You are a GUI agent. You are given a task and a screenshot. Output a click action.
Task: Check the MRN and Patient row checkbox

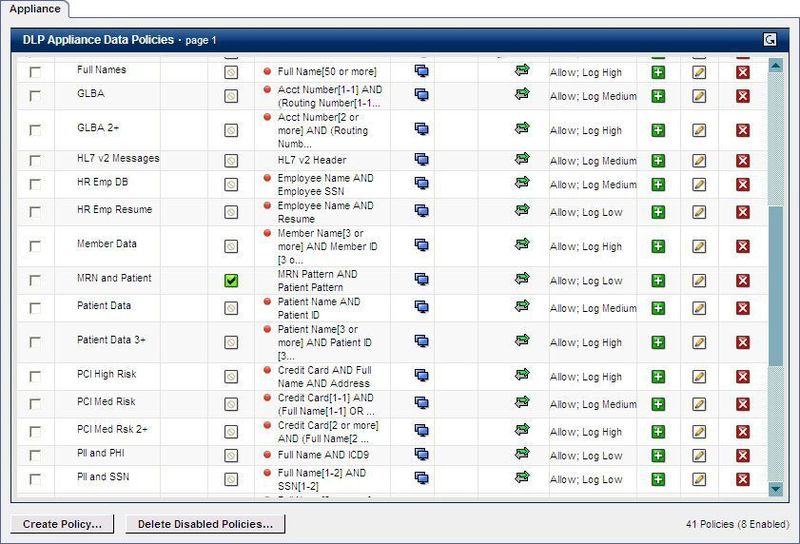(35, 280)
